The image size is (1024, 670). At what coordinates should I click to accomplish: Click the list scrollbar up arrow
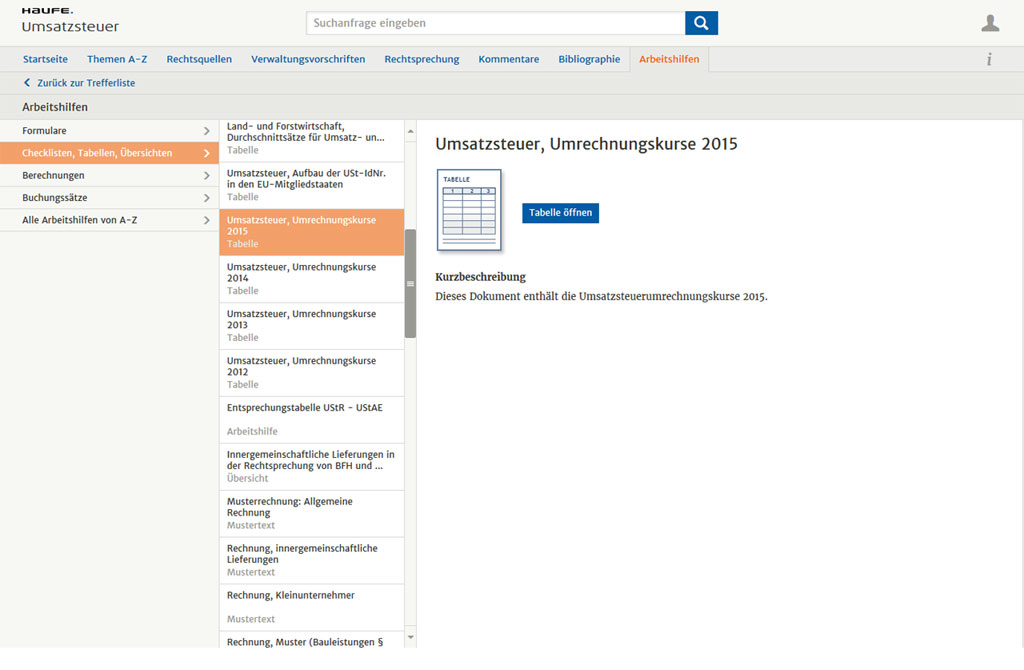[410, 131]
